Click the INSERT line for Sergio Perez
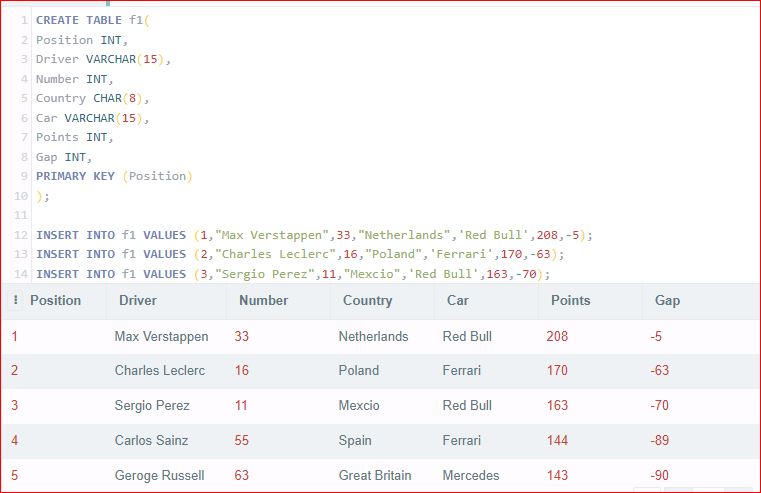This screenshot has height=493, width=761. [293, 274]
